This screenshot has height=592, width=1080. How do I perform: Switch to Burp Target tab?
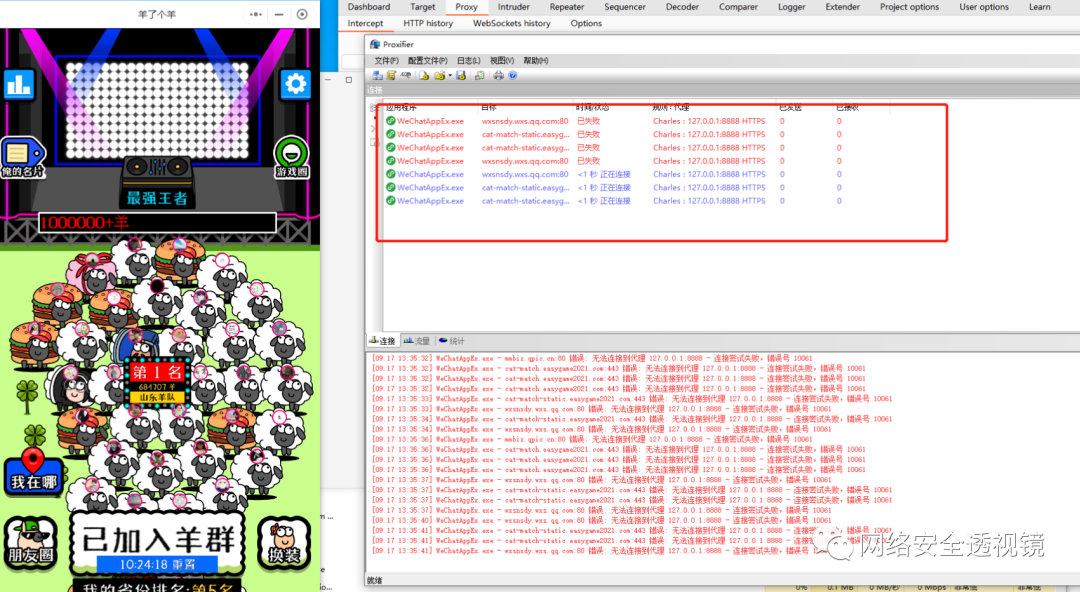pyautogui.click(x=422, y=7)
